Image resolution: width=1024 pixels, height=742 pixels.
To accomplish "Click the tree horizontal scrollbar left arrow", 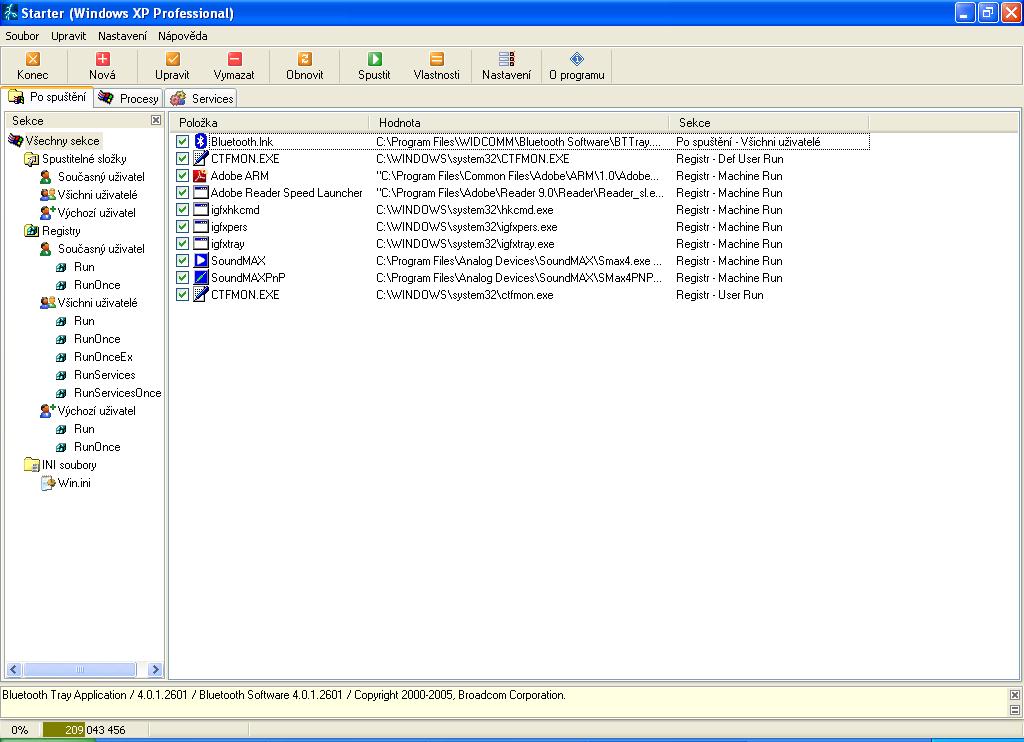I will (13, 669).
